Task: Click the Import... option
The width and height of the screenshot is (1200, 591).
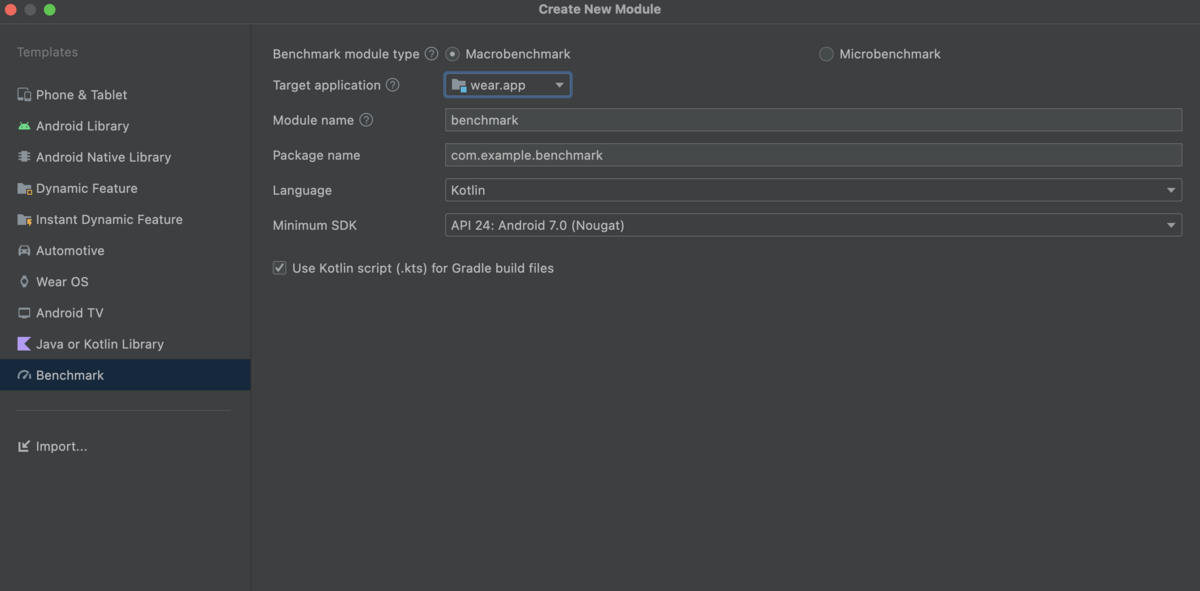Action: pyautogui.click(x=61, y=447)
